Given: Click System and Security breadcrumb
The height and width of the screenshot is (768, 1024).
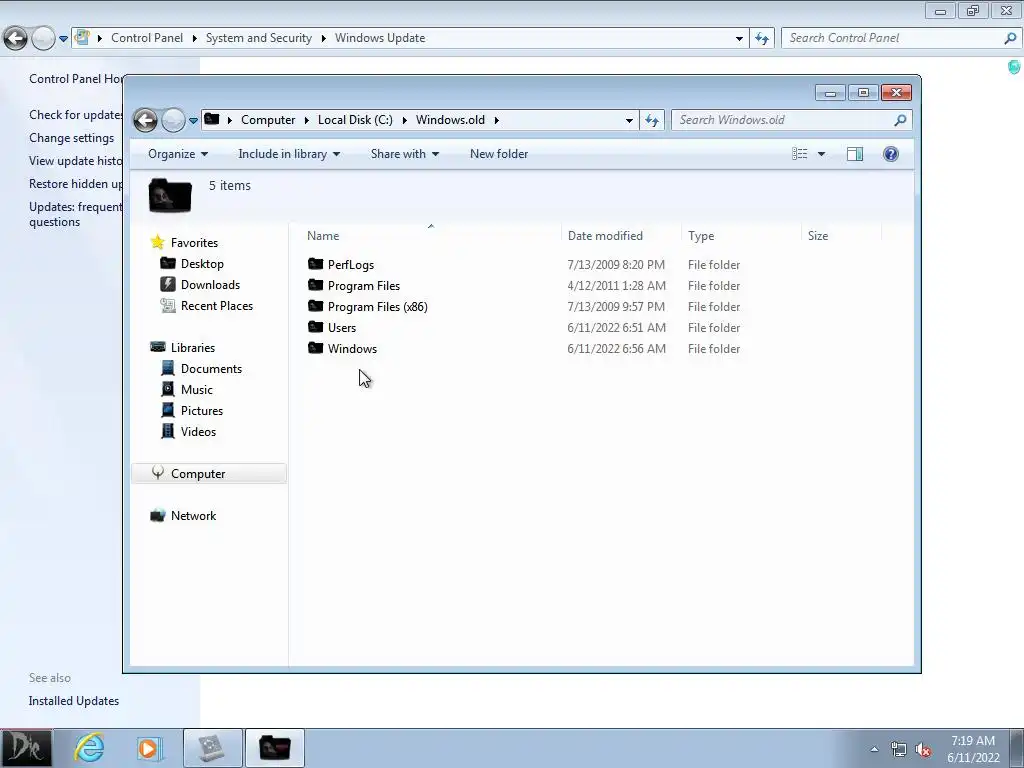Looking at the screenshot, I should (259, 38).
